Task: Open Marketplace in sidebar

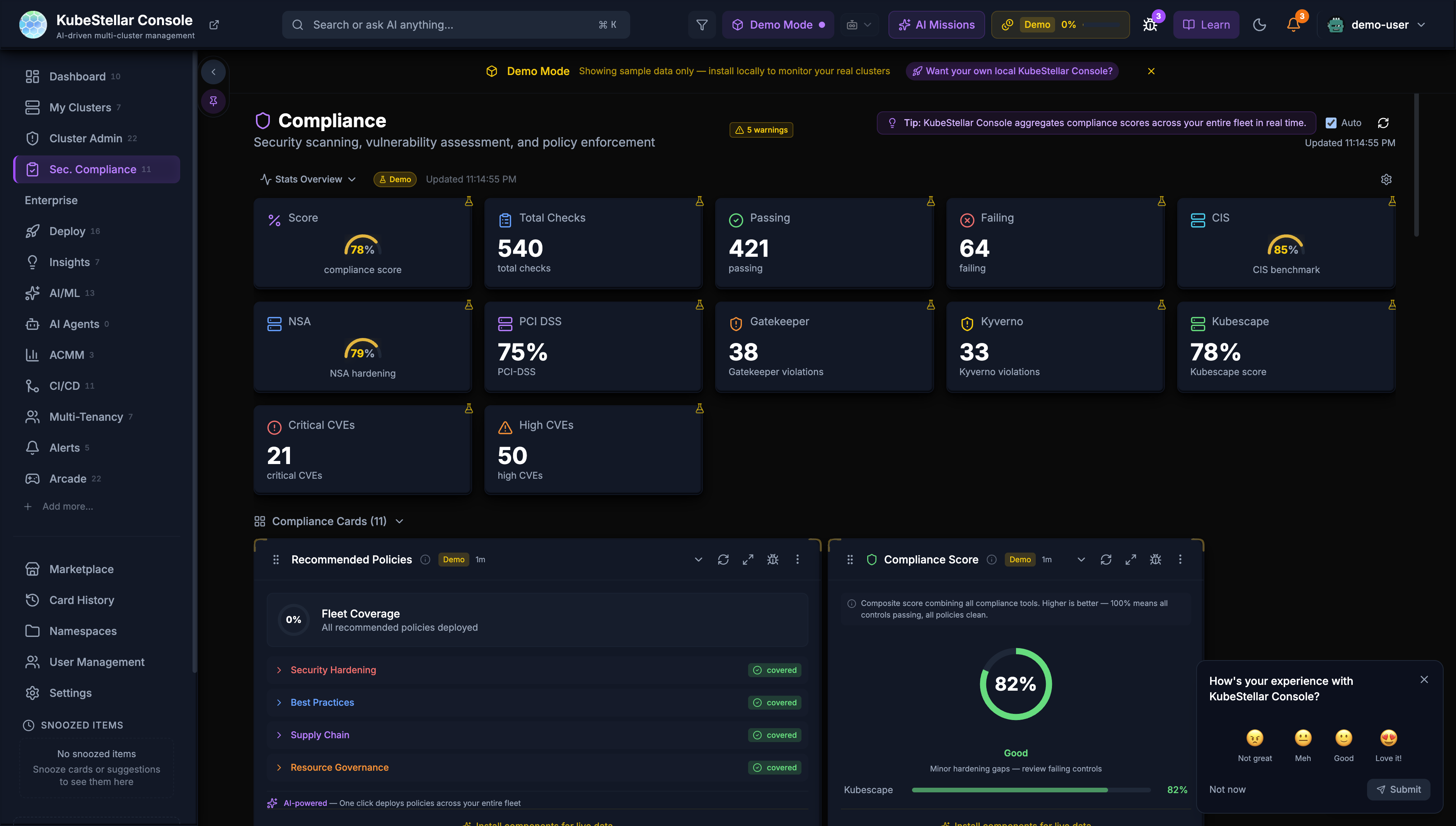Action: point(96,569)
